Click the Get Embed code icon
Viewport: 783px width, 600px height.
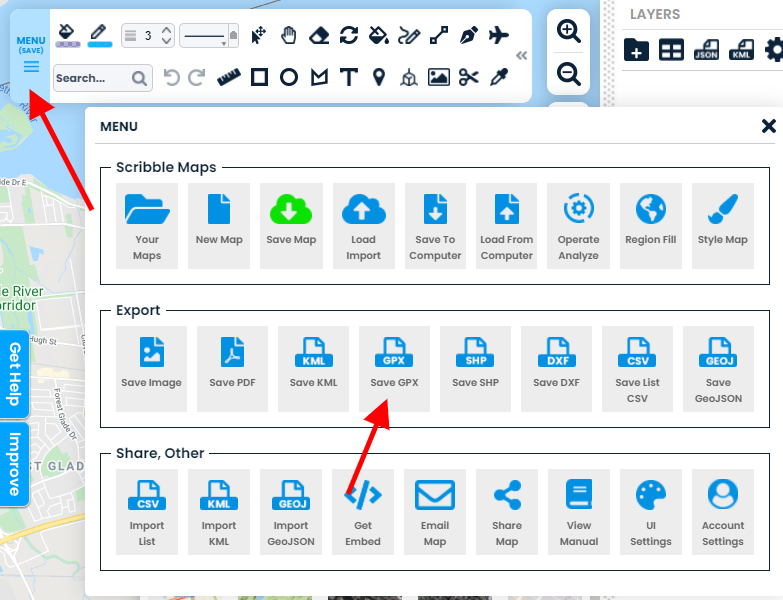click(363, 510)
